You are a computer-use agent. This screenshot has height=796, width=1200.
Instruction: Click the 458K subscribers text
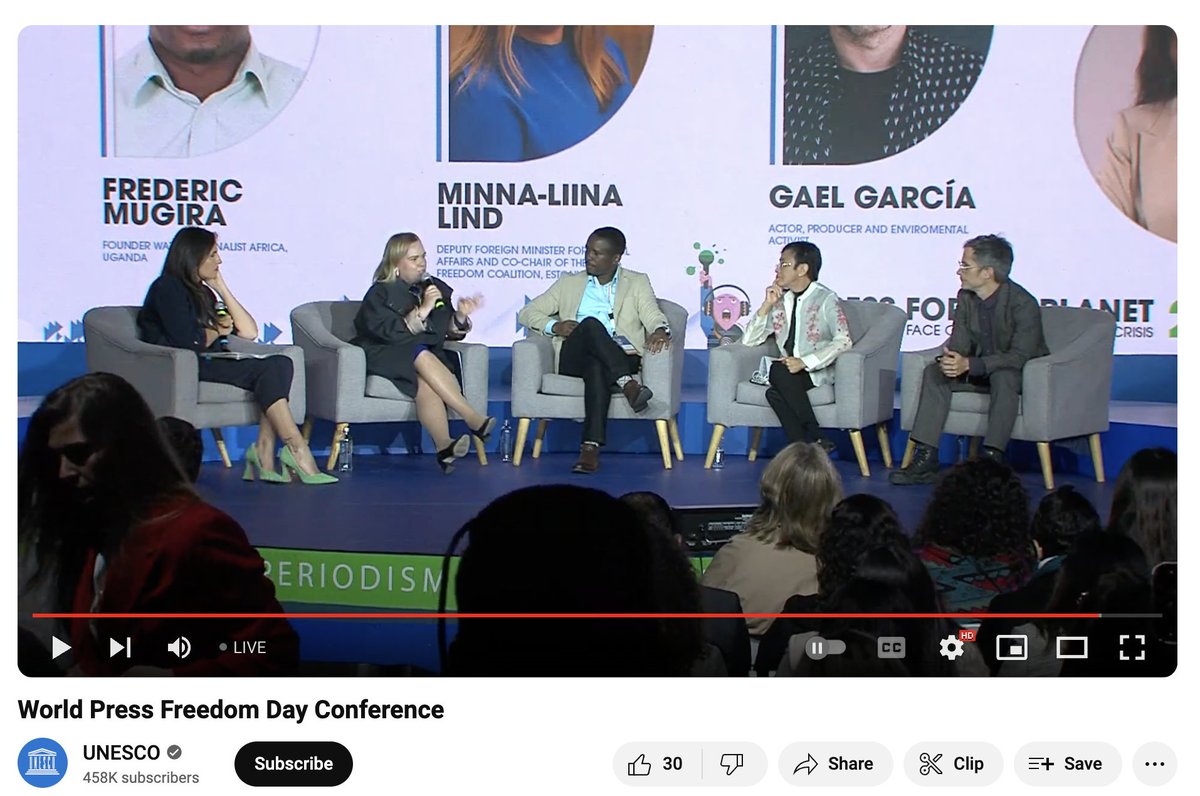[141, 778]
